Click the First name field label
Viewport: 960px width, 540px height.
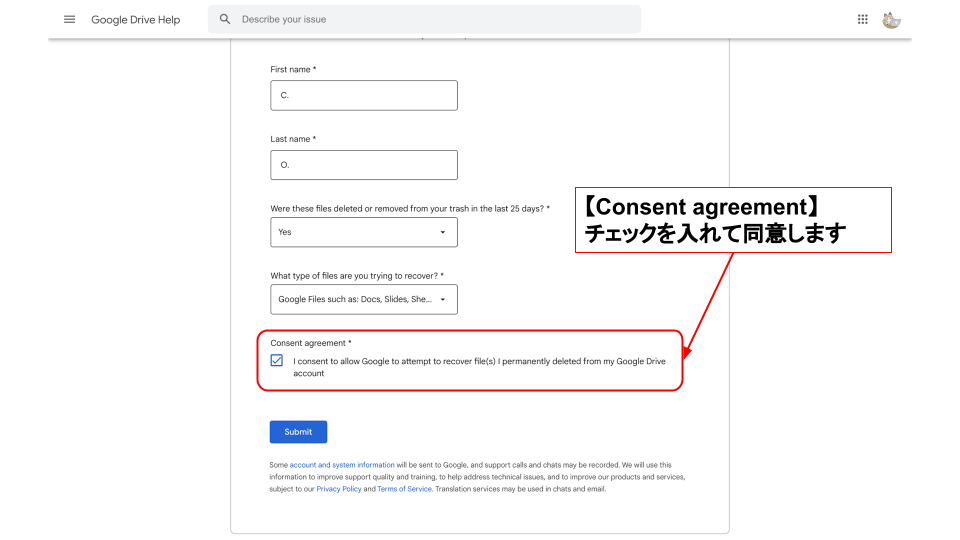(293, 69)
